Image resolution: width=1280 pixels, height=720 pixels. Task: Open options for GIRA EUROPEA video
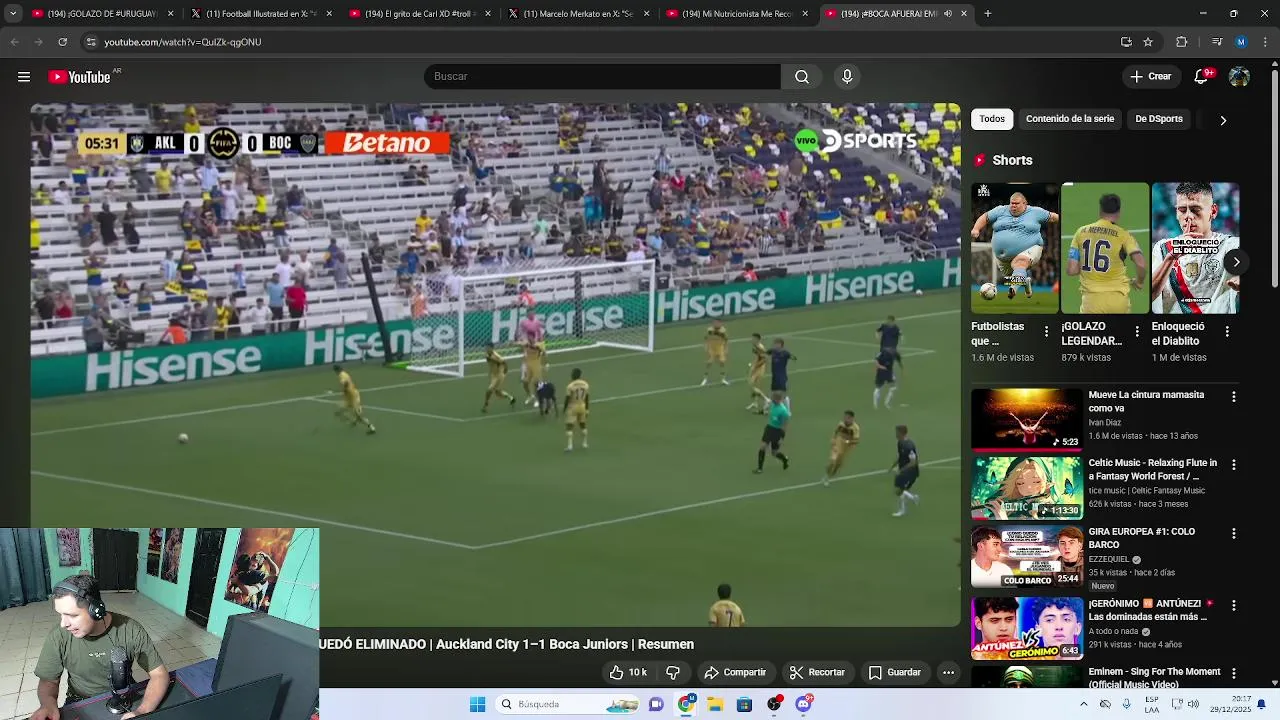tap(1233, 534)
